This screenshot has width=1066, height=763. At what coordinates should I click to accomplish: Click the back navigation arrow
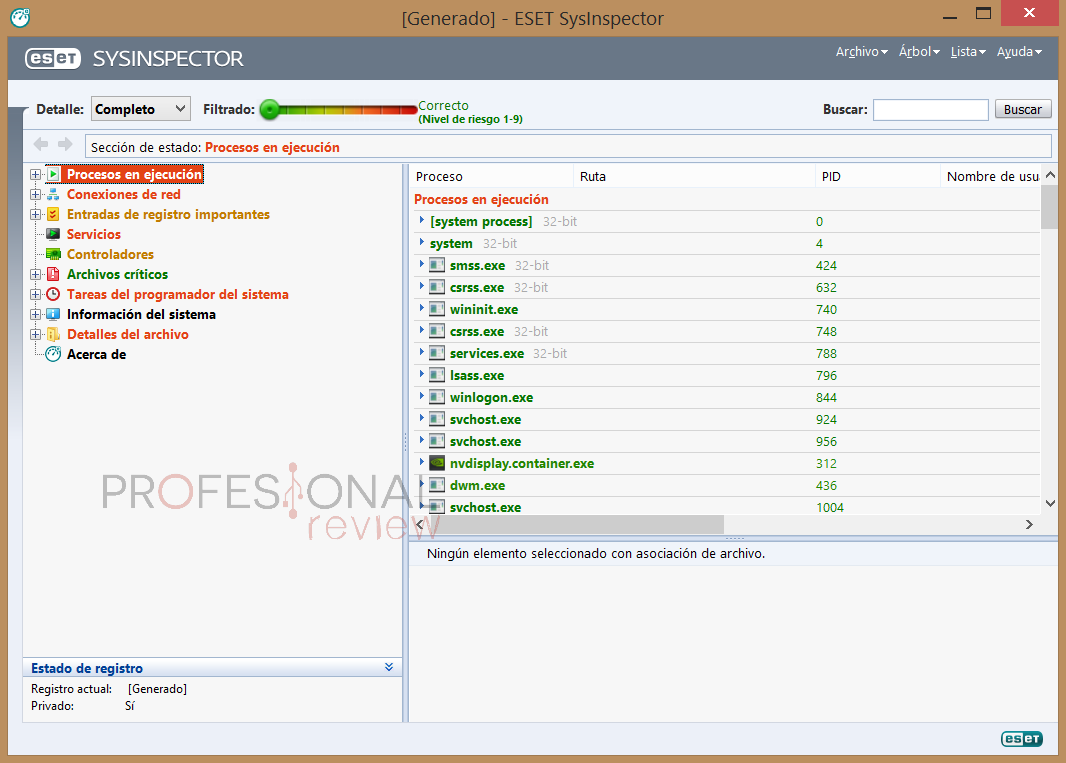41,144
